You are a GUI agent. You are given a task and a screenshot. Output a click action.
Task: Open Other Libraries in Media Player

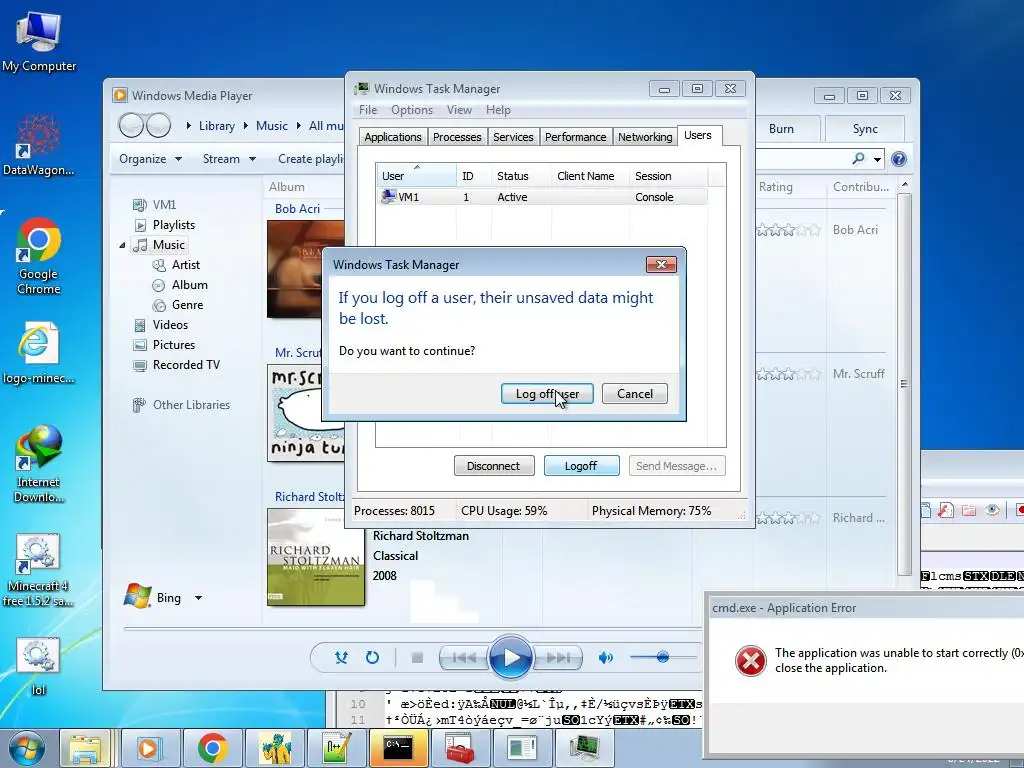coord(182,405)
